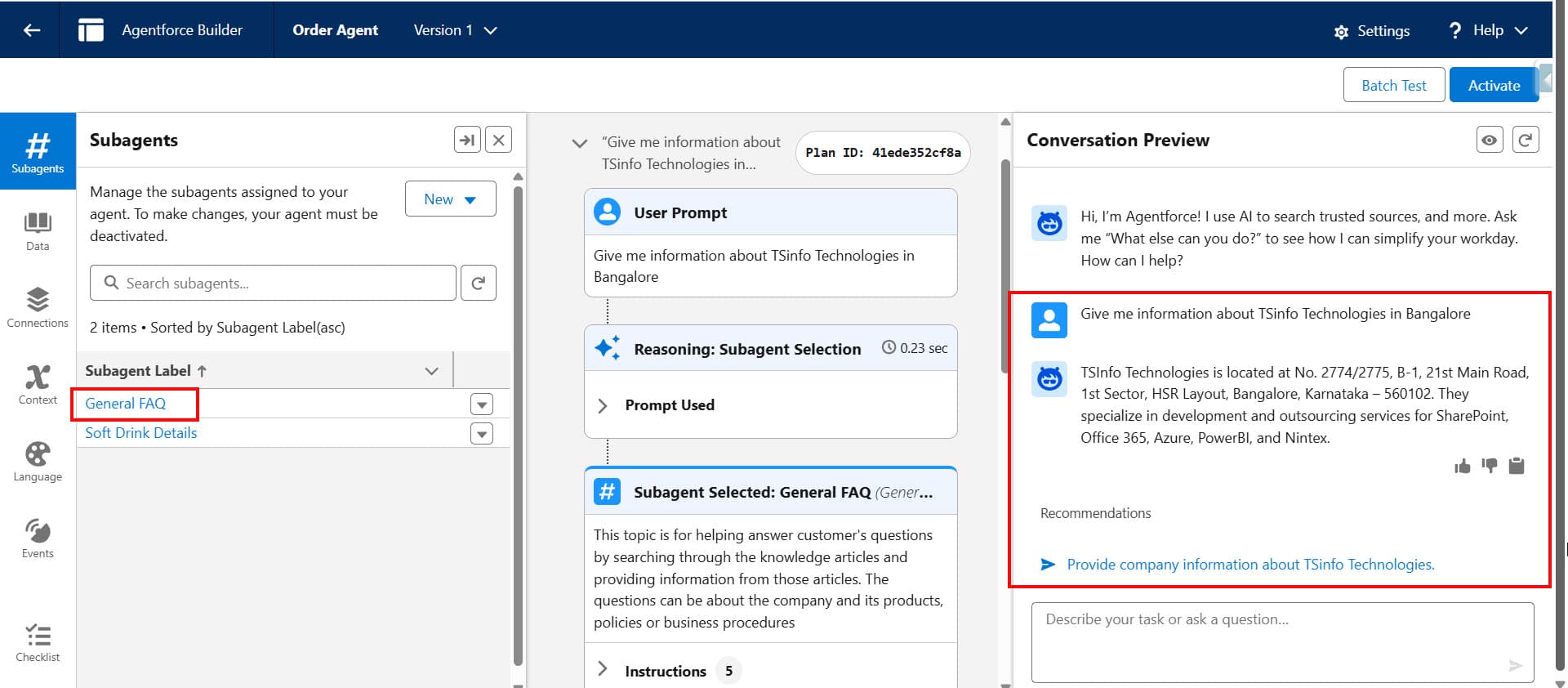The width and height of the screenshot is (1568, 688).
Task: Toggle the conversation preview eye icon
Action: (1490, 140)
